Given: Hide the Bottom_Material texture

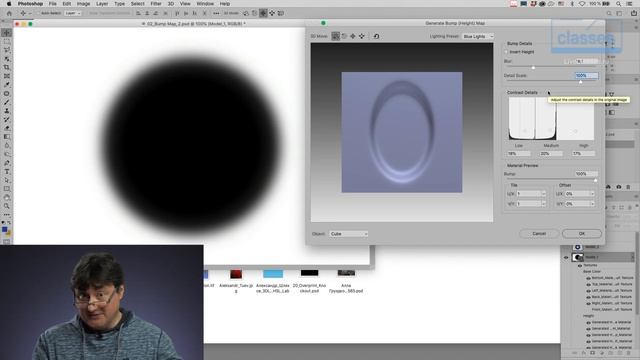Looking at the screenshot, I should [x=588, y=278].
